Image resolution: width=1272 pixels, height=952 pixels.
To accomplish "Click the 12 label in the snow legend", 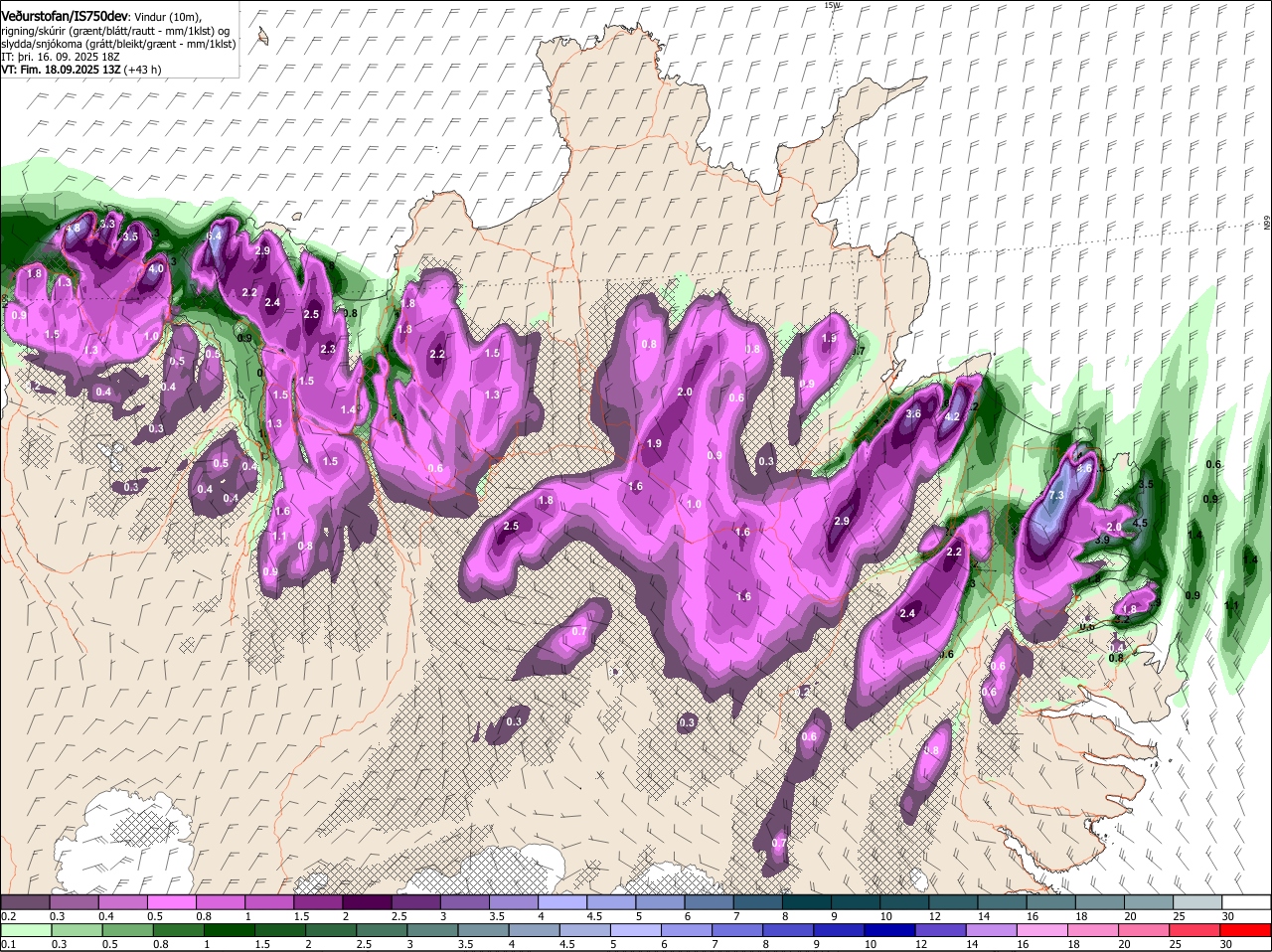I will (934, 915).
